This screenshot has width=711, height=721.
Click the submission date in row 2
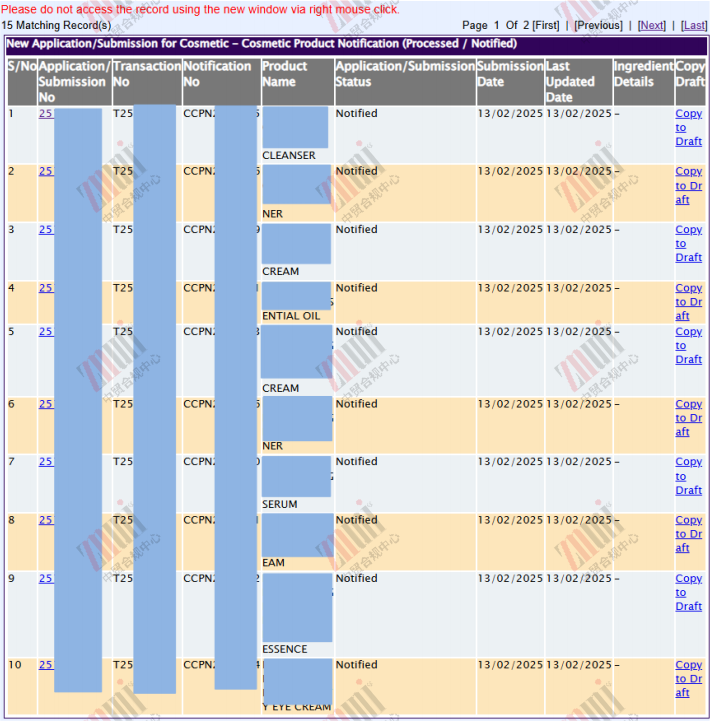[510, 172]
